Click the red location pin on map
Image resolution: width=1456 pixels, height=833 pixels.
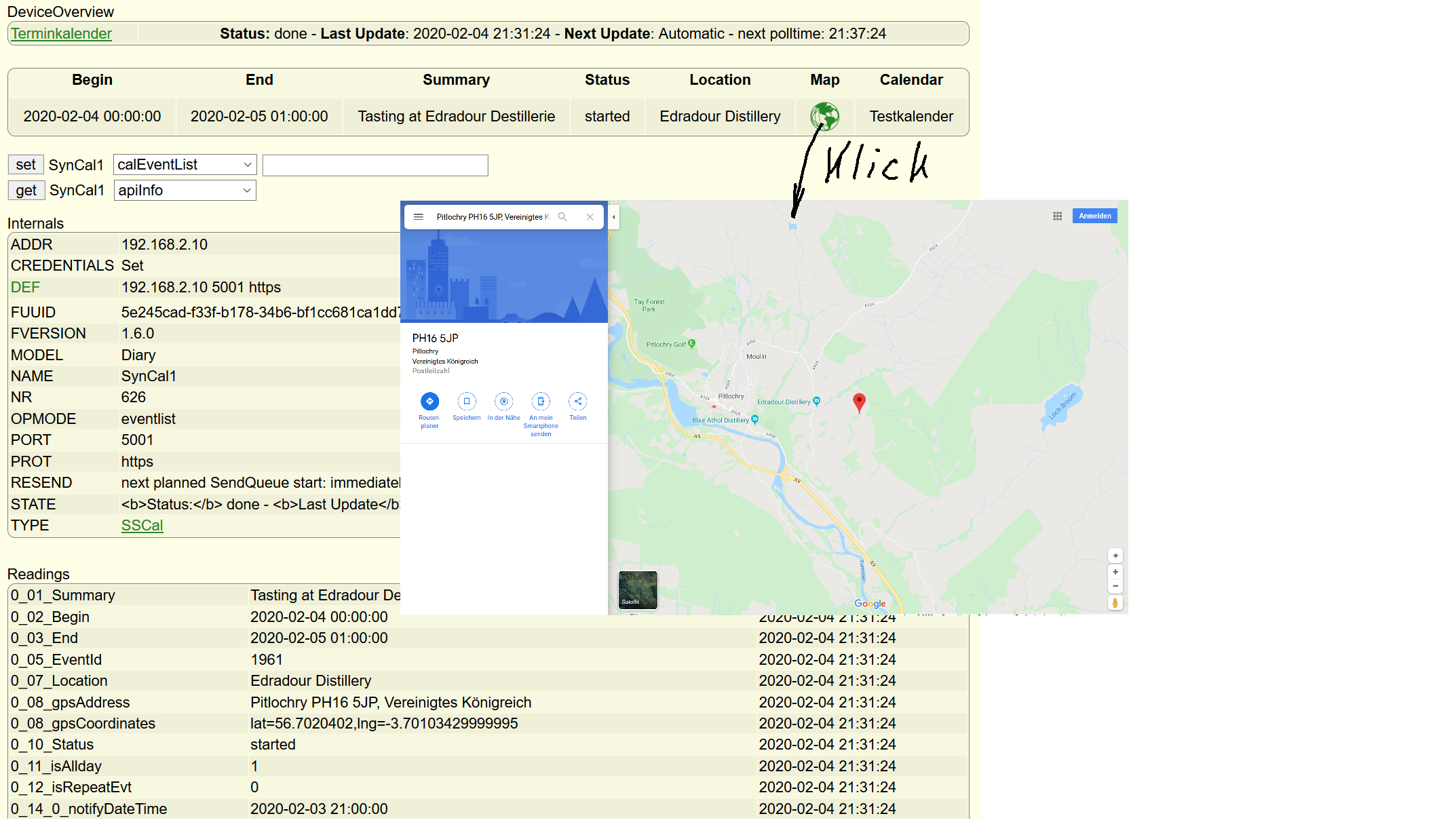point(859,402)
